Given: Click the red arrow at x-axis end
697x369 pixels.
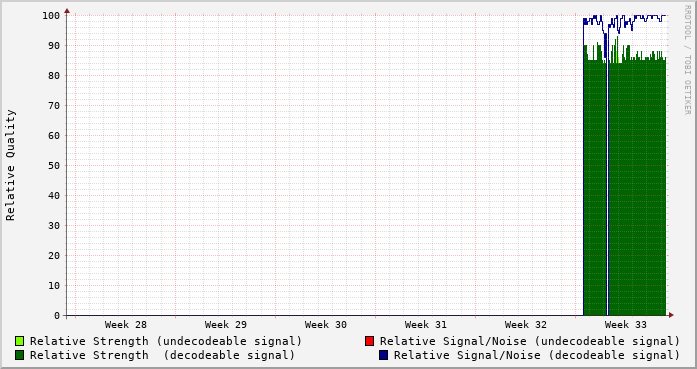Looking at the screenshot, I should 671,315.
